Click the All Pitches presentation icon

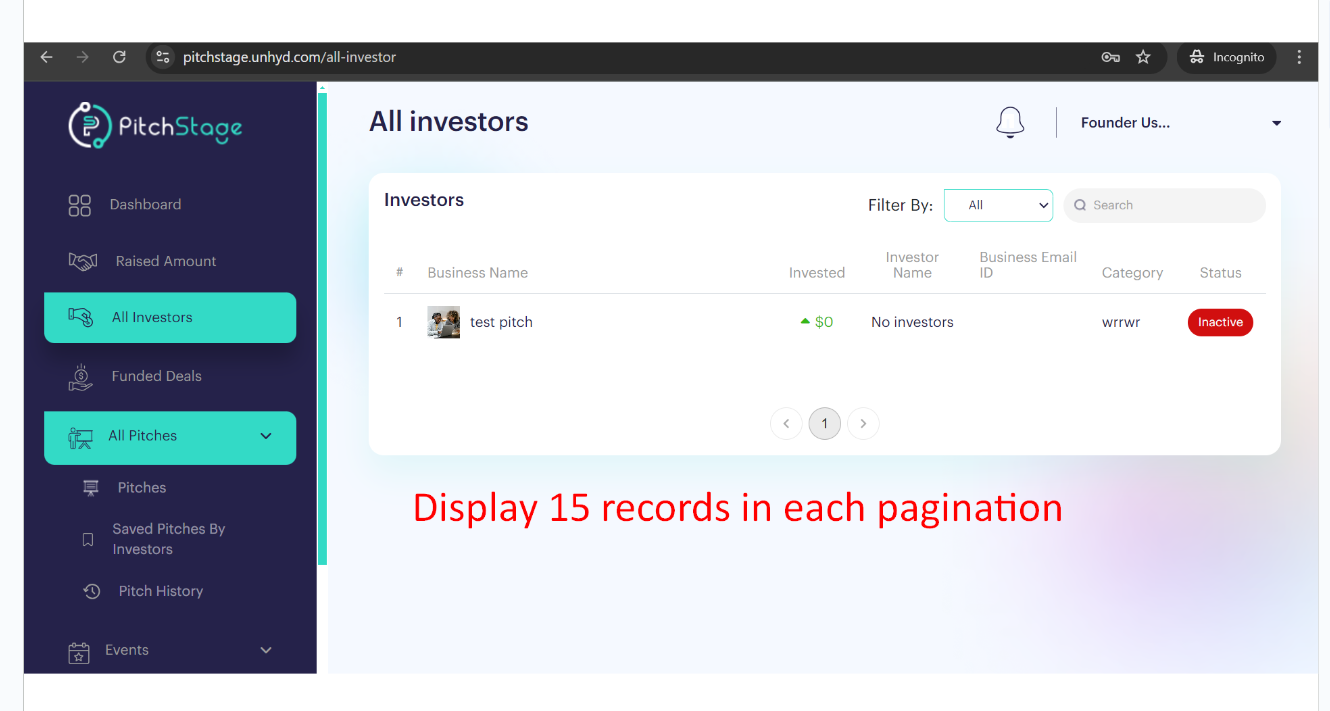click(x=80, y=437)
